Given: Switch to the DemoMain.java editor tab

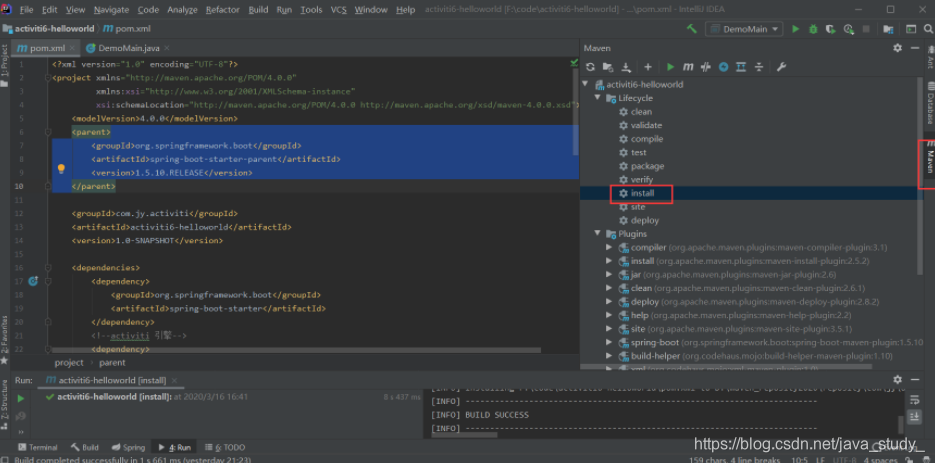Looking at the screenshot, I should [125, 48].
